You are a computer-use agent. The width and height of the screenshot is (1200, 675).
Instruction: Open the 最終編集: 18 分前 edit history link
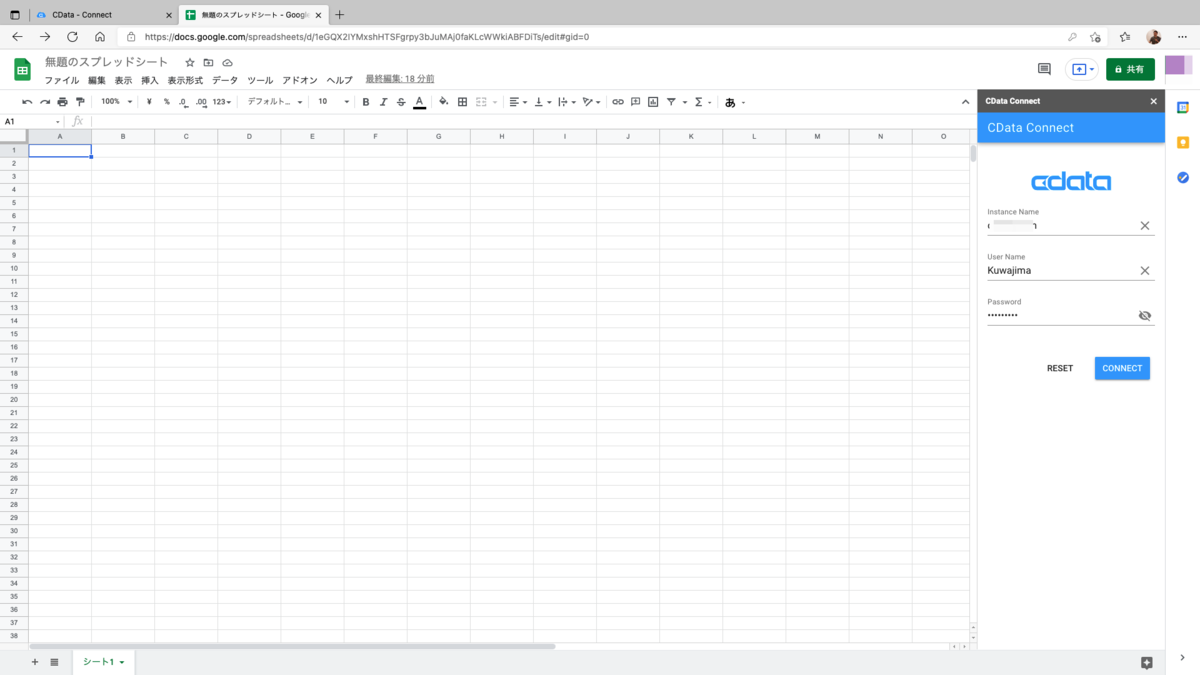pyautogui.click(x=400, y=79)
